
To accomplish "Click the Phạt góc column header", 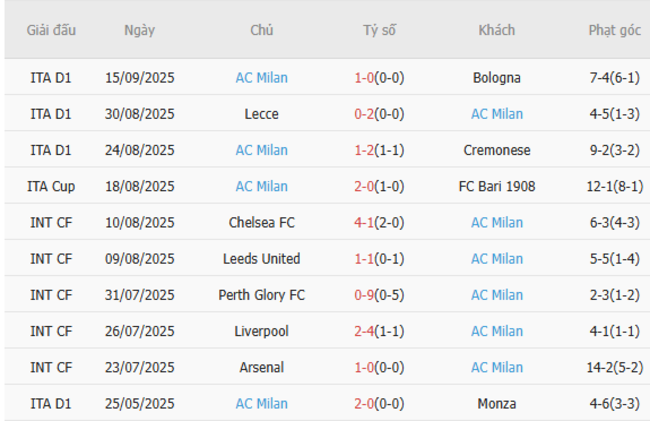I will click(615, 30).
